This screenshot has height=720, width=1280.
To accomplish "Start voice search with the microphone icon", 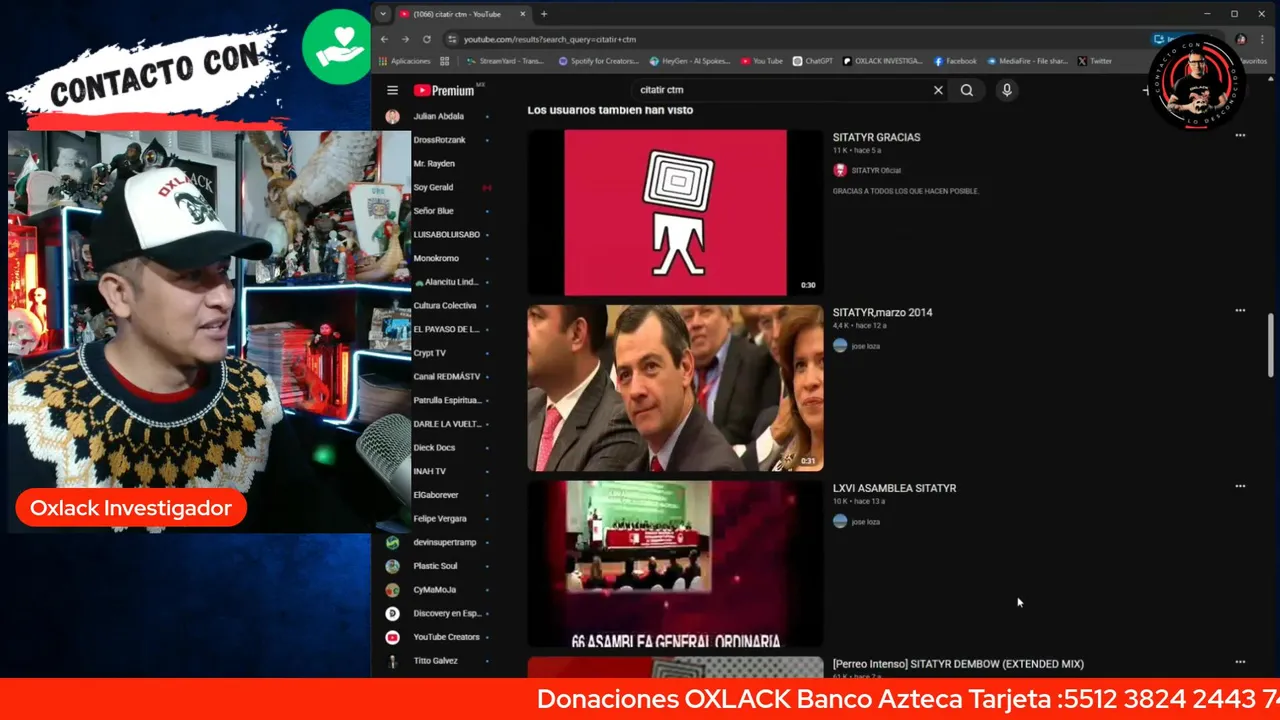I will click(1007, 90).
